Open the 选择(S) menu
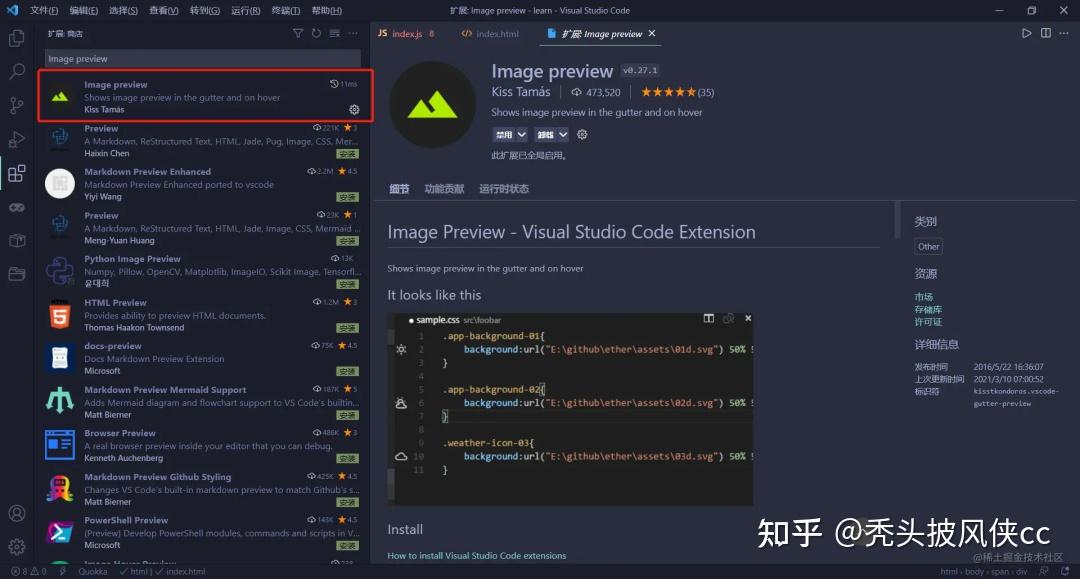Image resolution: width=1080 pixels, height=579 pixels. click(123, 10)
